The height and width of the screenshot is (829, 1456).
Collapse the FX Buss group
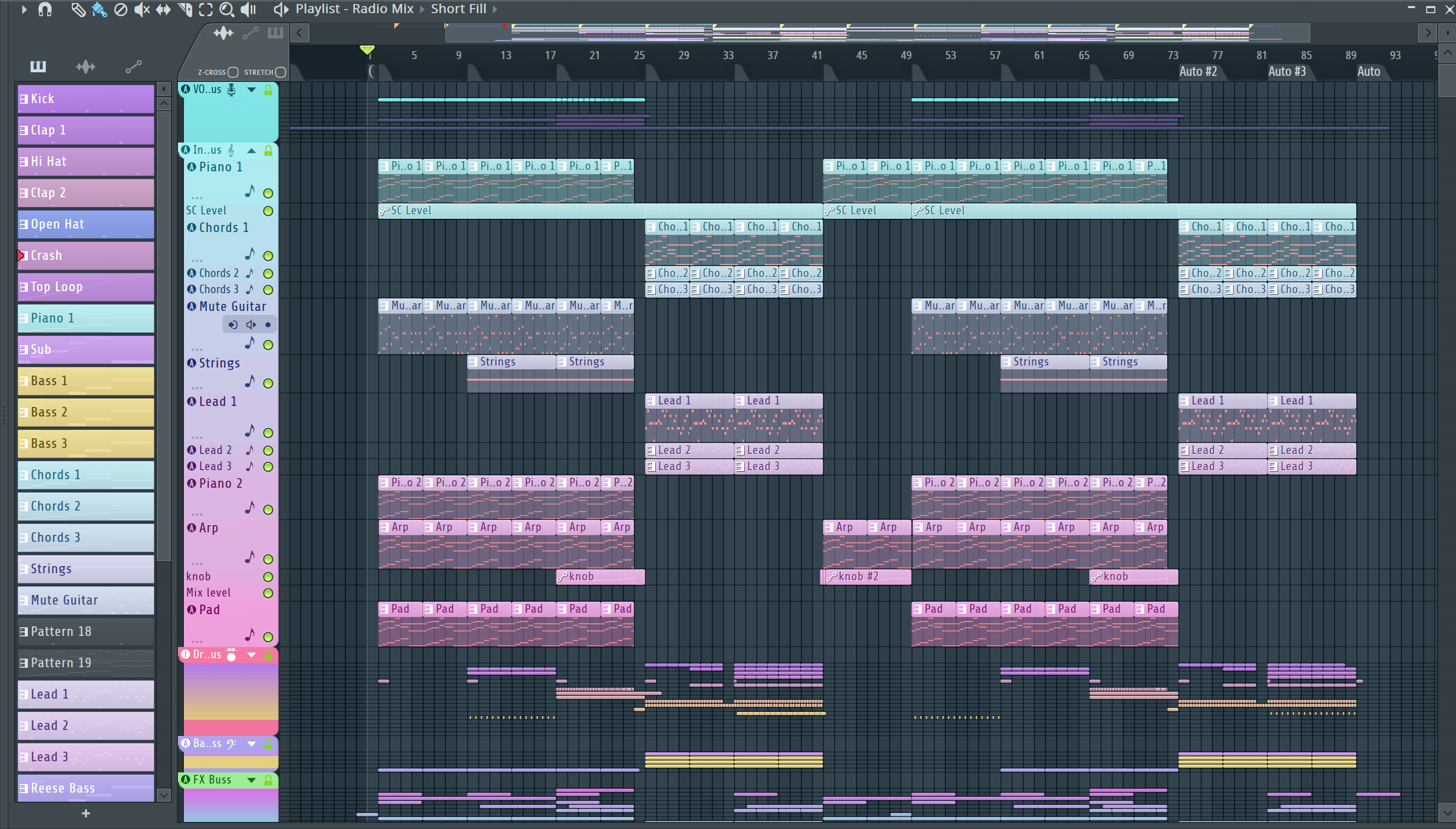coord(251,780)
